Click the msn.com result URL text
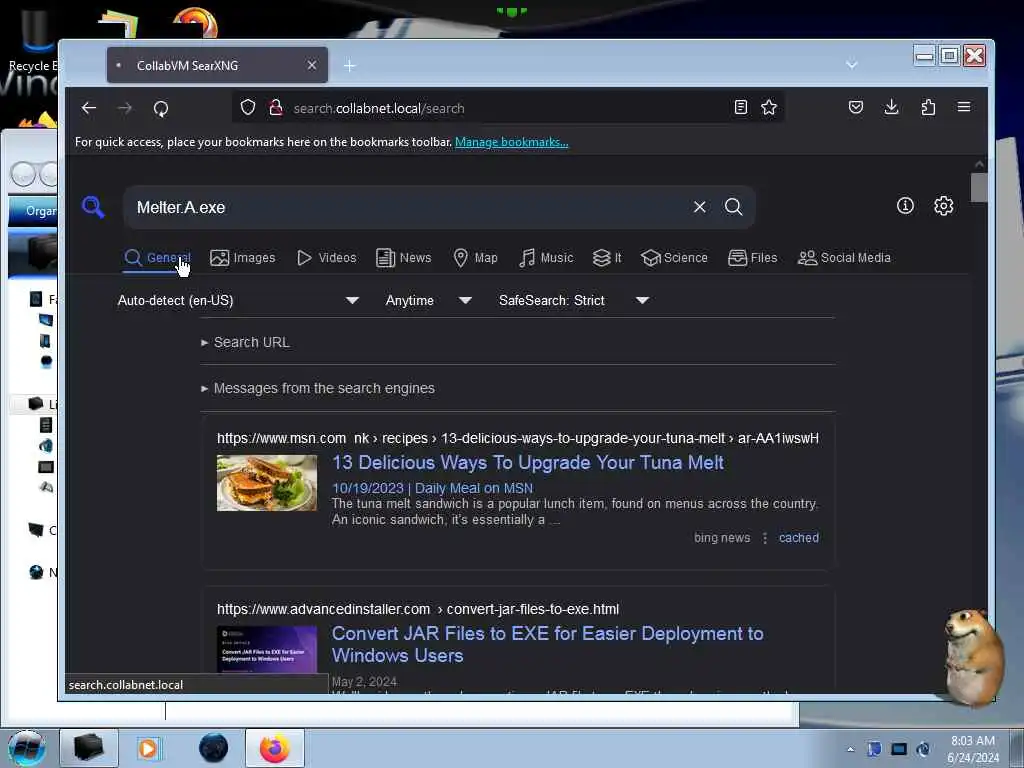Image resolution: width=1024 pixels, height=768 pixels. (517, 438)
